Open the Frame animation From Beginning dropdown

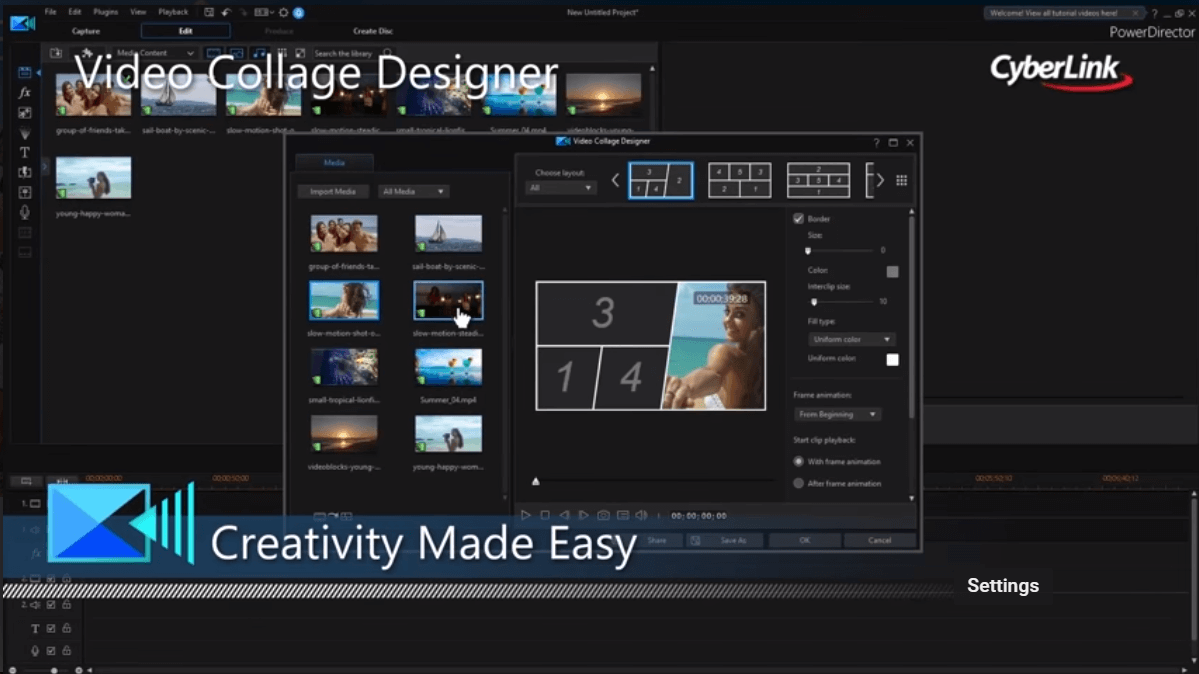coord(837,414)
